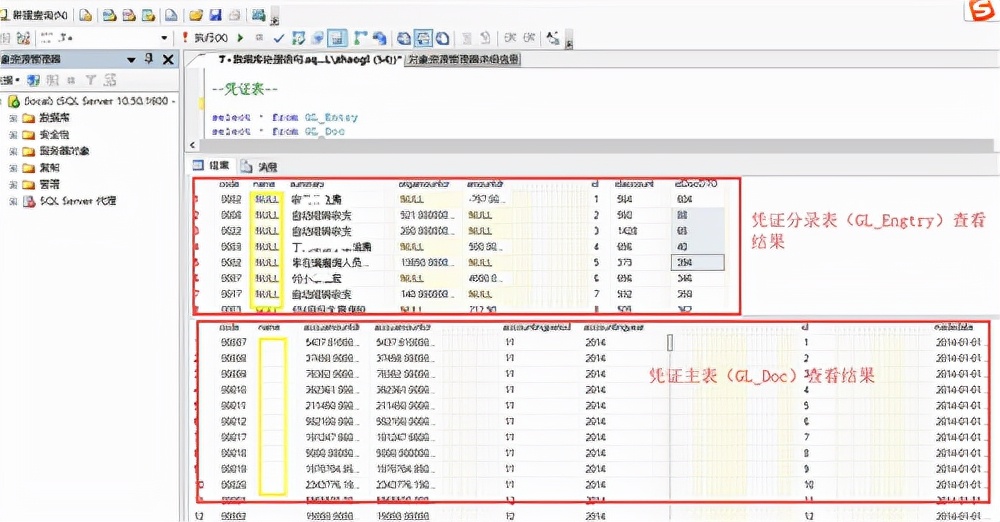Decrease the line indent
The height and width of the screenshot is (522, 1000).
[510, 38]
